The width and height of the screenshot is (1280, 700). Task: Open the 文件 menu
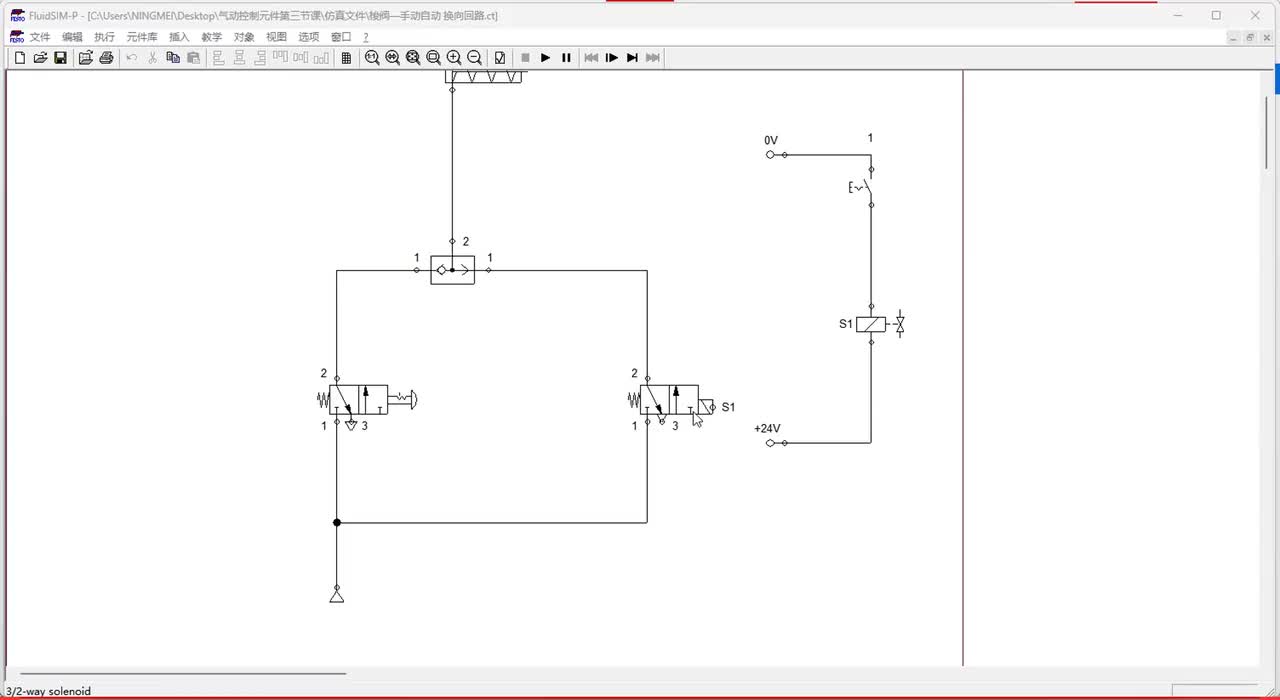[40, 37]
